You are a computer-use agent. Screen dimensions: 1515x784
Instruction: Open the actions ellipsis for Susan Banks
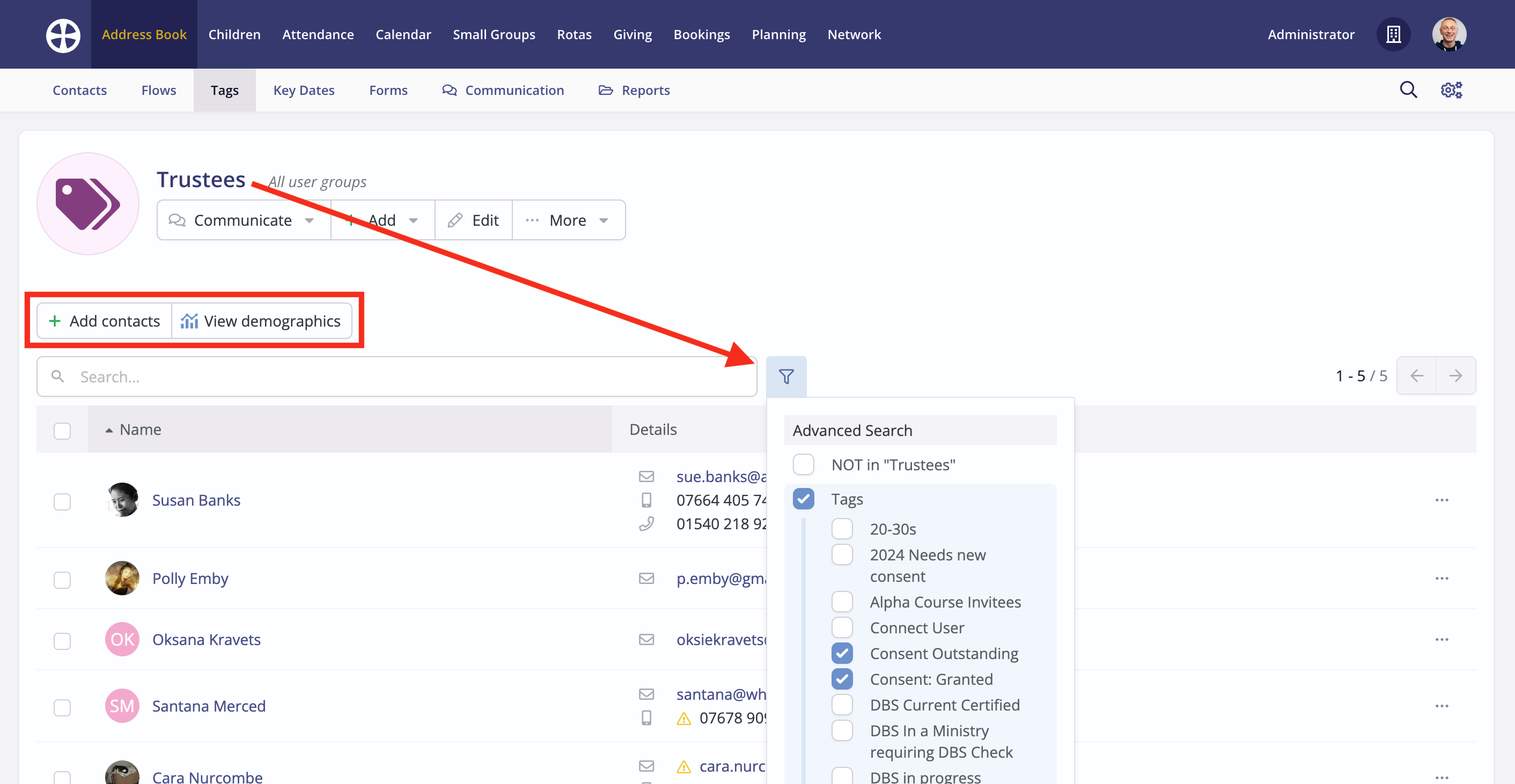coord(1442,500)
